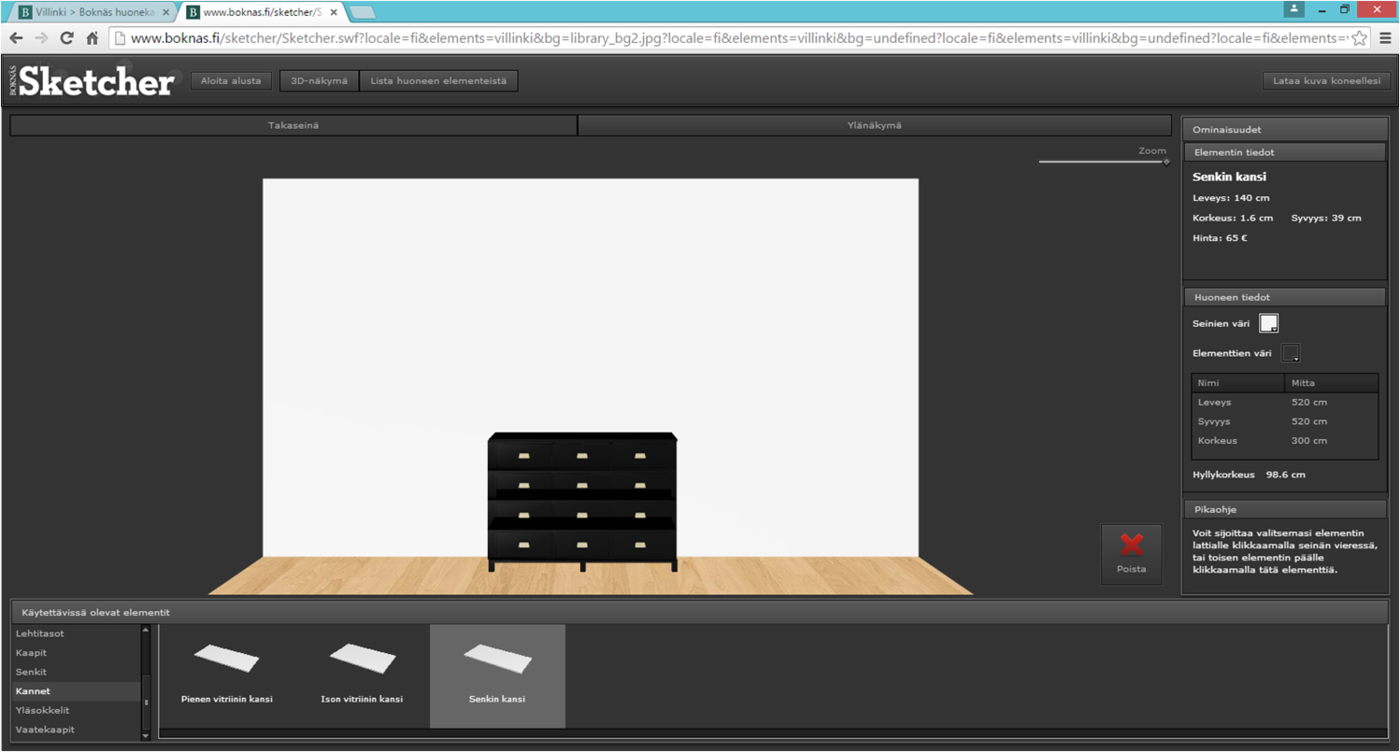This screenshot has width=1400, height=752.
Task: Choose the Senkin kansi element
Action: click(x=497, y=672)
